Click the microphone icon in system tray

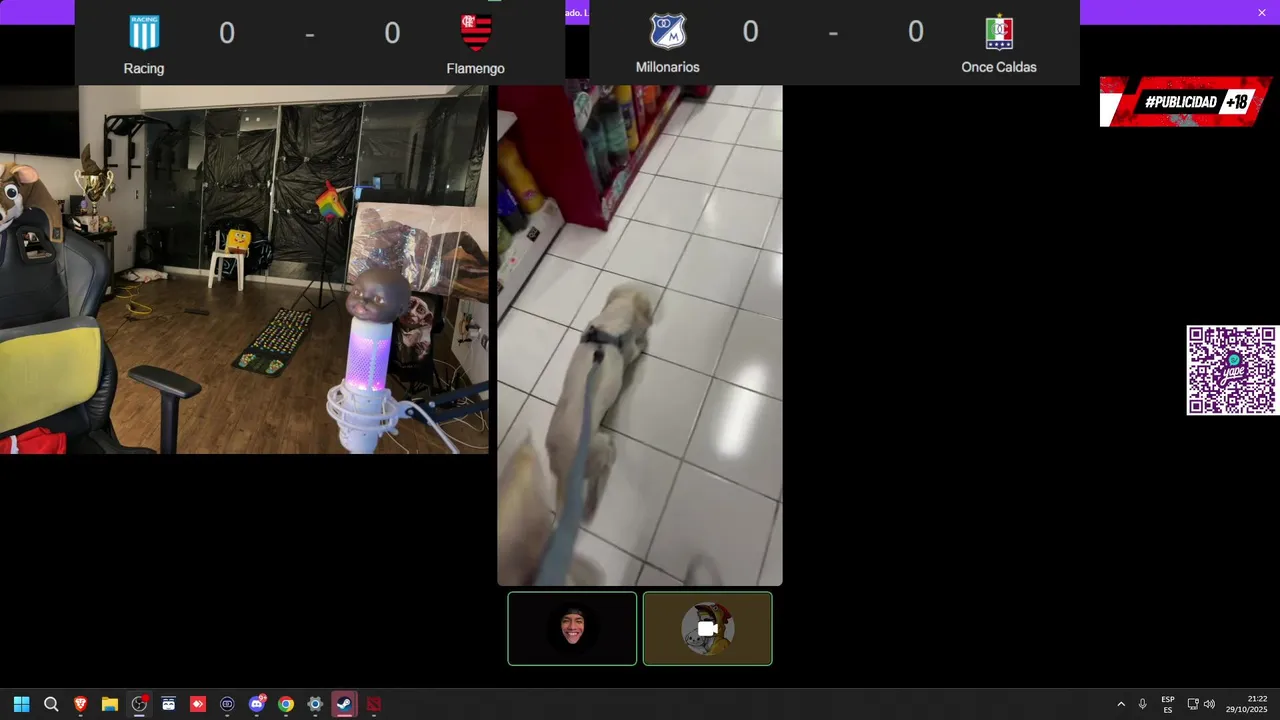(x=1142, y=704)
